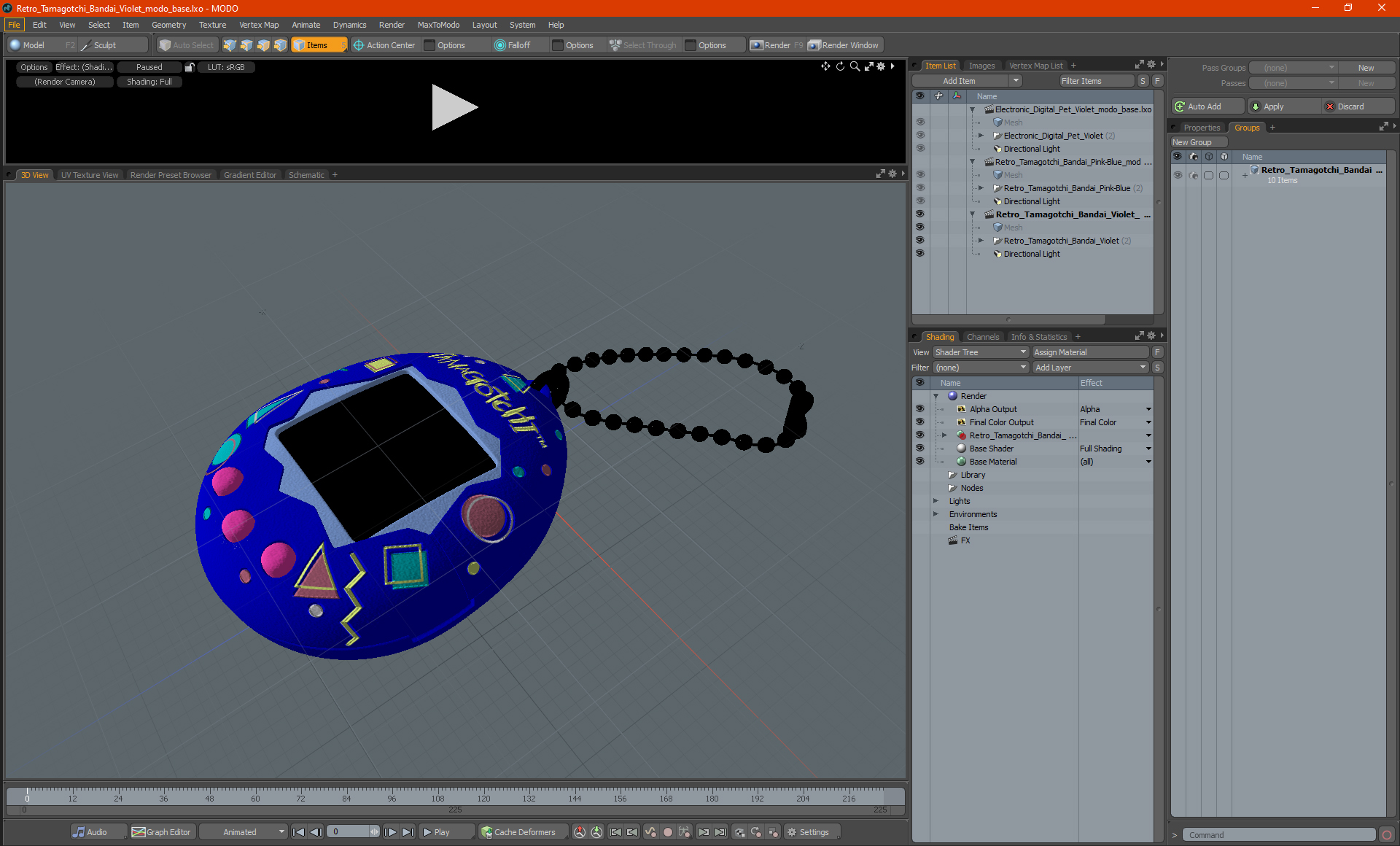The height and width of the screenshot is (846, 1400).
Task: Toggle the preview lock icon
Action: [190, 67]
